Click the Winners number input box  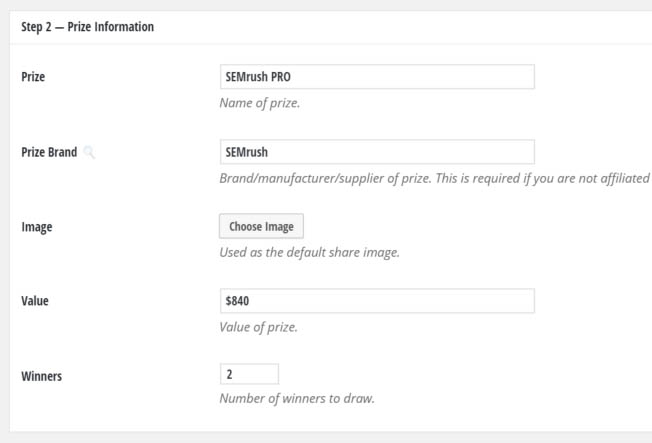(x=249, y=374)
